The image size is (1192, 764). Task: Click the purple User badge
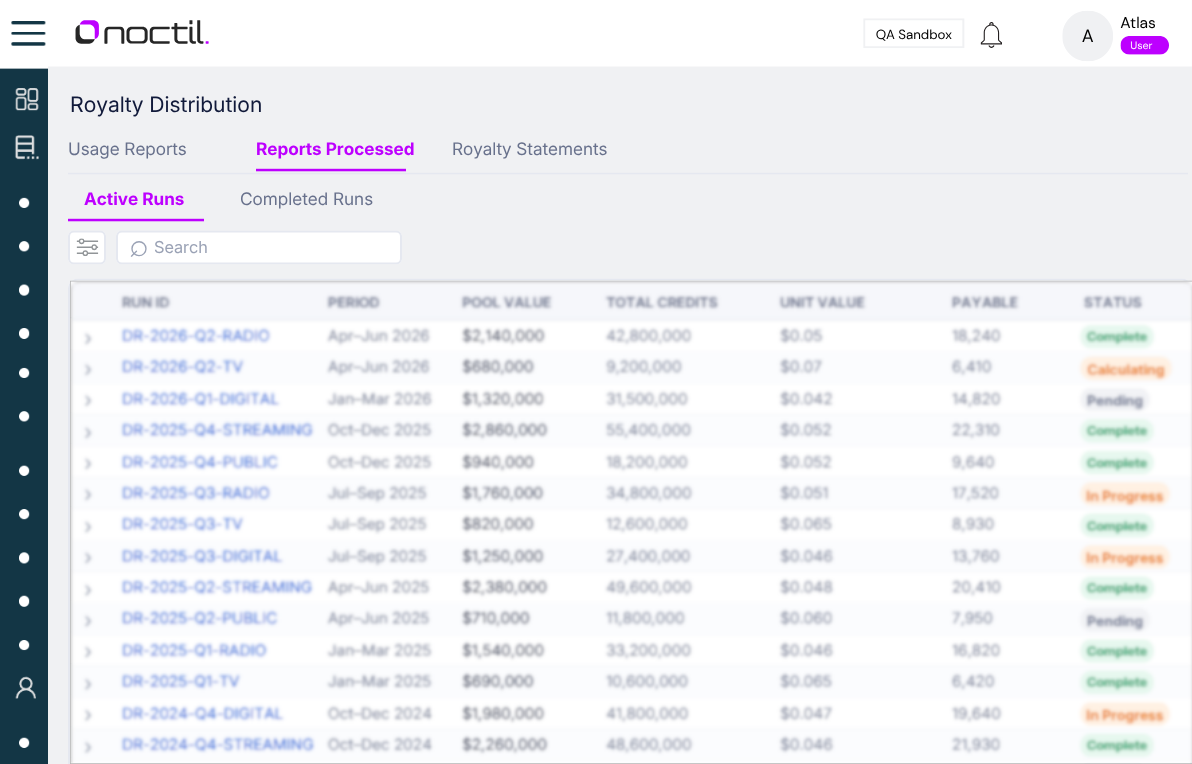pyautogui.click(x=1143, y=46)
